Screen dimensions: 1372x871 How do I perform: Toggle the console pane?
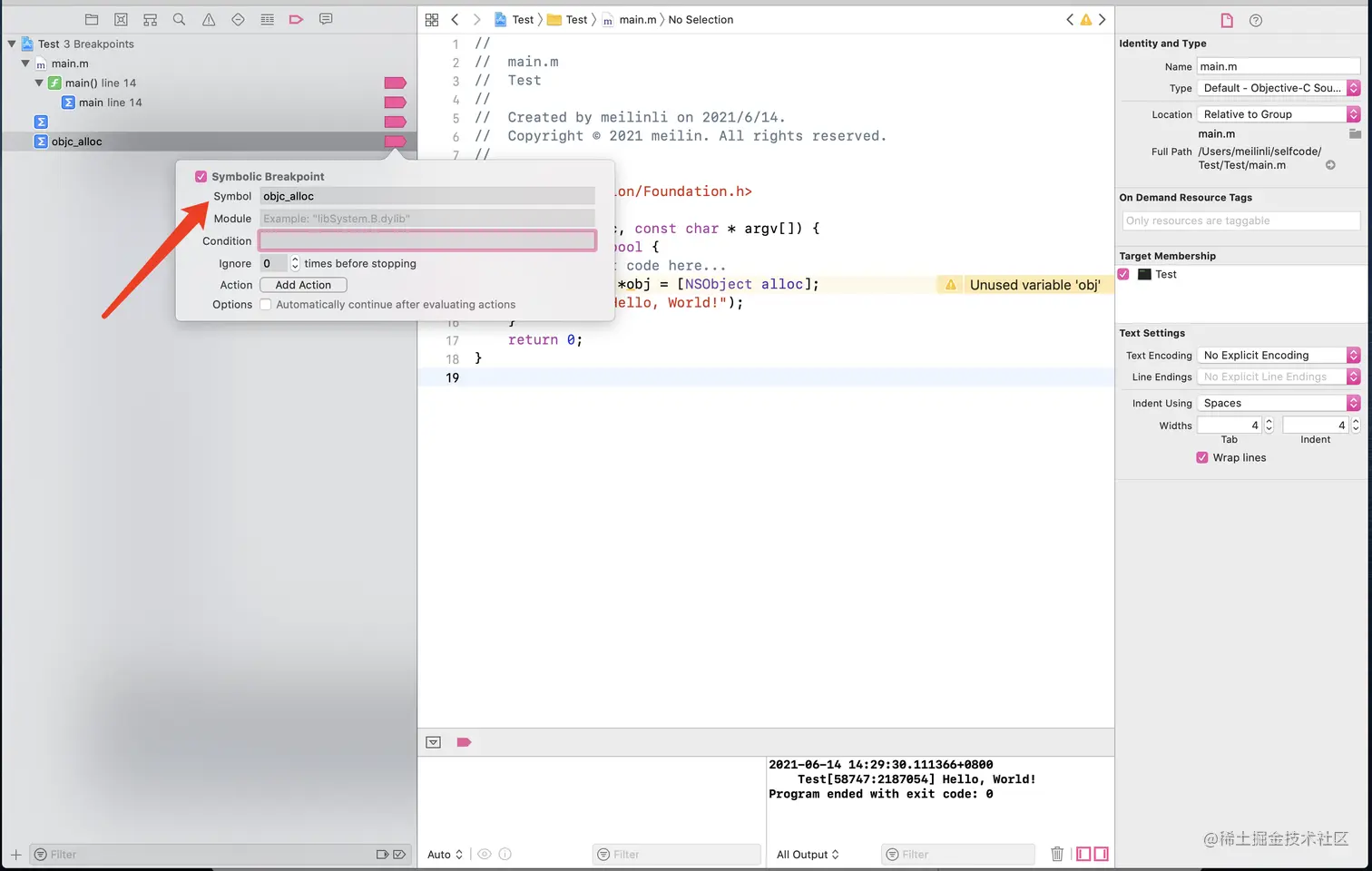tap(1101, 854)
